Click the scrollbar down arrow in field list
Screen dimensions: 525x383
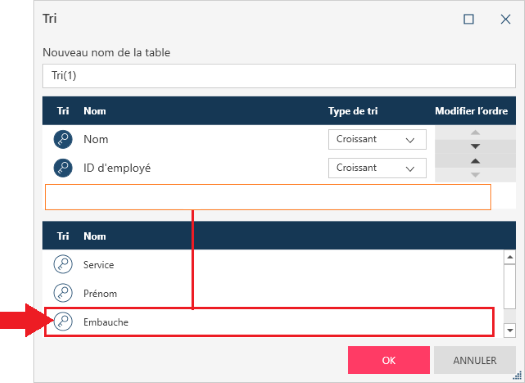click(x=510, y=330)
